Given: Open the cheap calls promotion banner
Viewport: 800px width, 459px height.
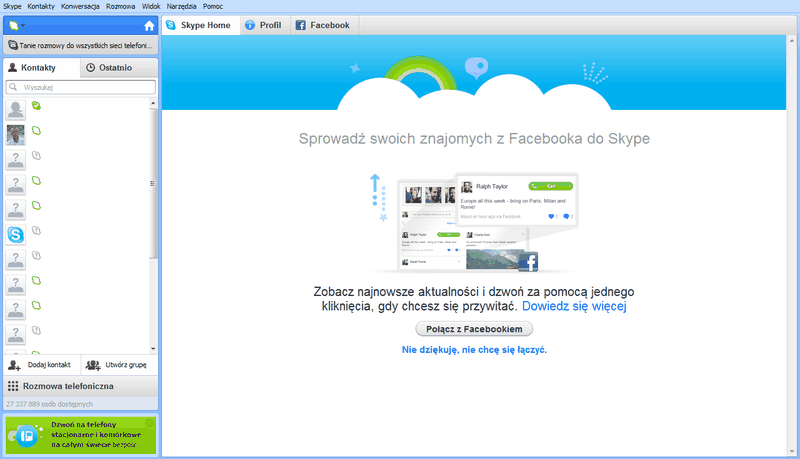Looking at the screenshot, I should 81,45.
